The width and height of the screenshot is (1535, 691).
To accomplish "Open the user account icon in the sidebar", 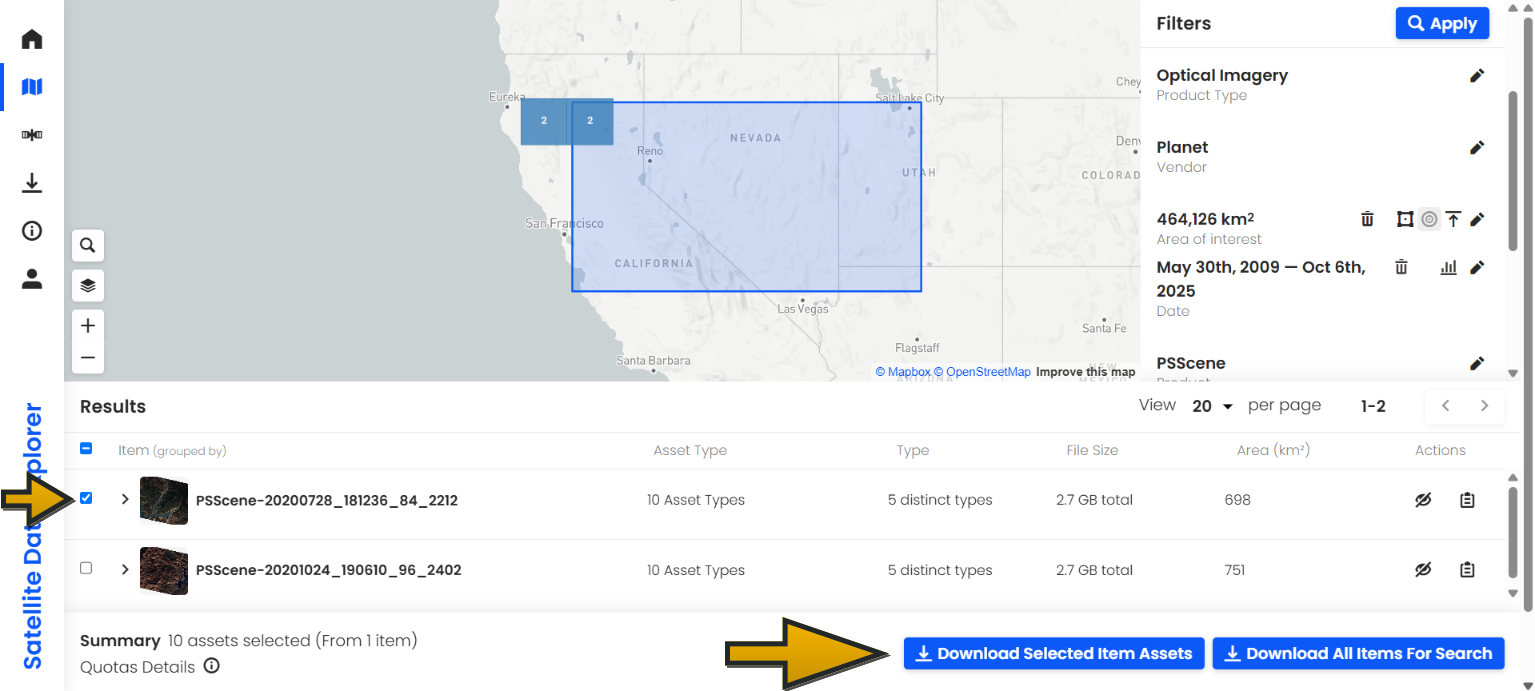I will (x=31, y=279).
